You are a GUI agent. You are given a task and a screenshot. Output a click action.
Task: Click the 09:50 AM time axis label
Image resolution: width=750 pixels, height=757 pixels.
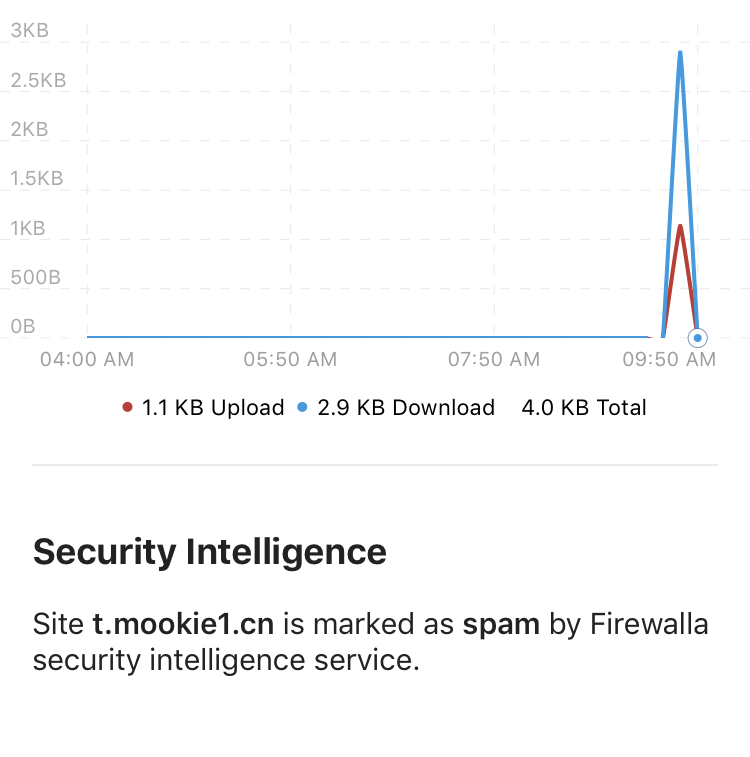(x=669, y=360)
